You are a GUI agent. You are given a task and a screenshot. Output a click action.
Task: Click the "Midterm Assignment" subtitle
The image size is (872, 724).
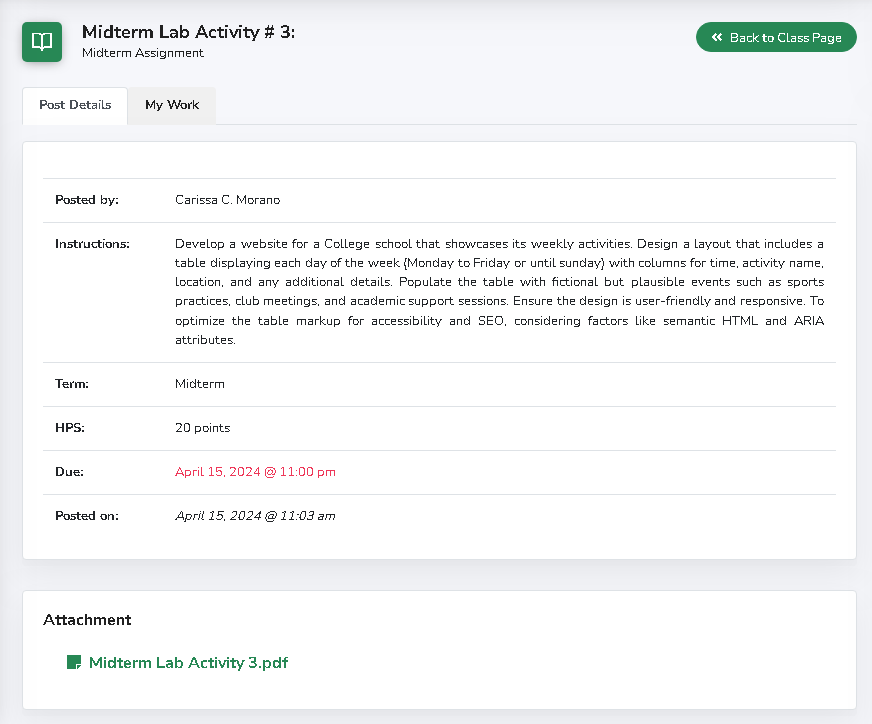[143, 53]
